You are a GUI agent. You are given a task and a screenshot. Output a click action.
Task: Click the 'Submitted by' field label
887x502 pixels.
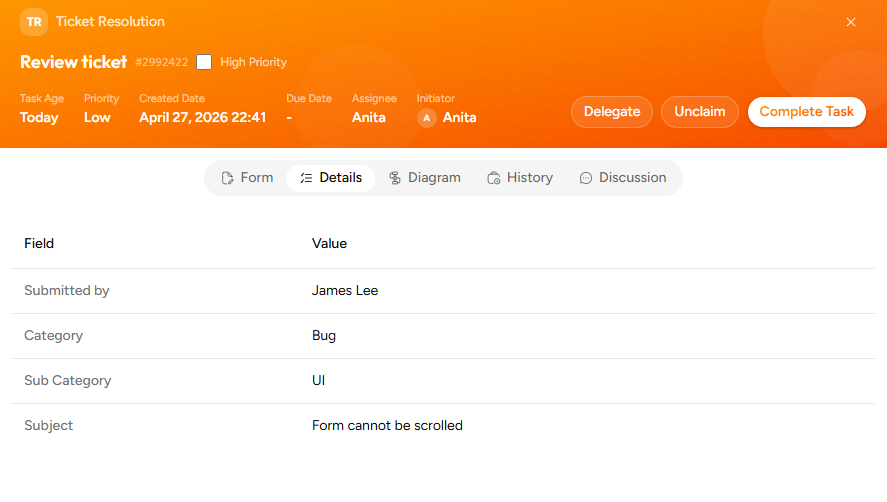coord(67,290)
